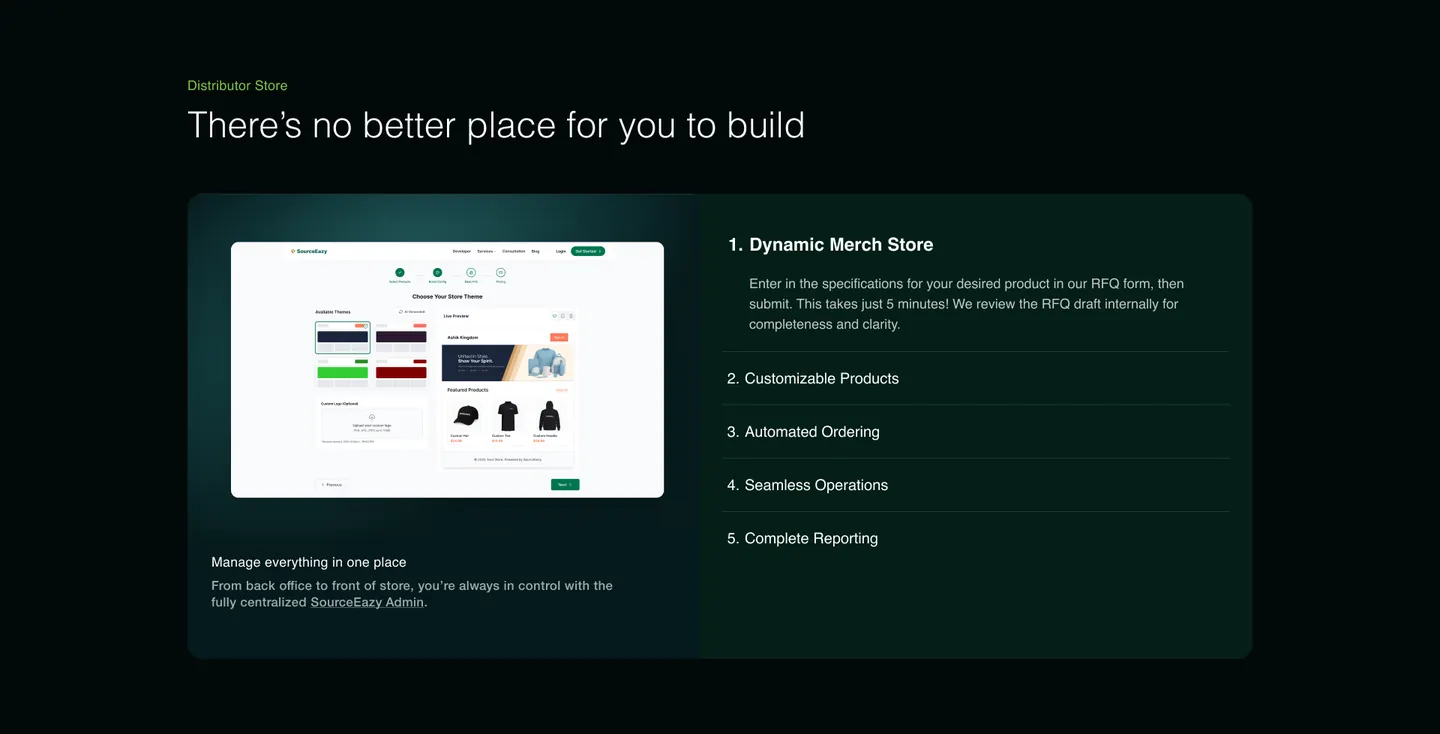Select the Custom Tee product image

click(x=508, y=416)
